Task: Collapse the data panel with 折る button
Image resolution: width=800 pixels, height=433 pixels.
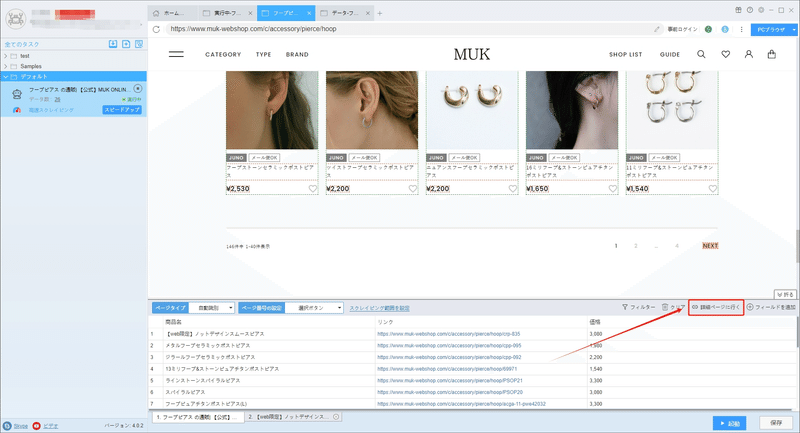Action: pos(785,294)
